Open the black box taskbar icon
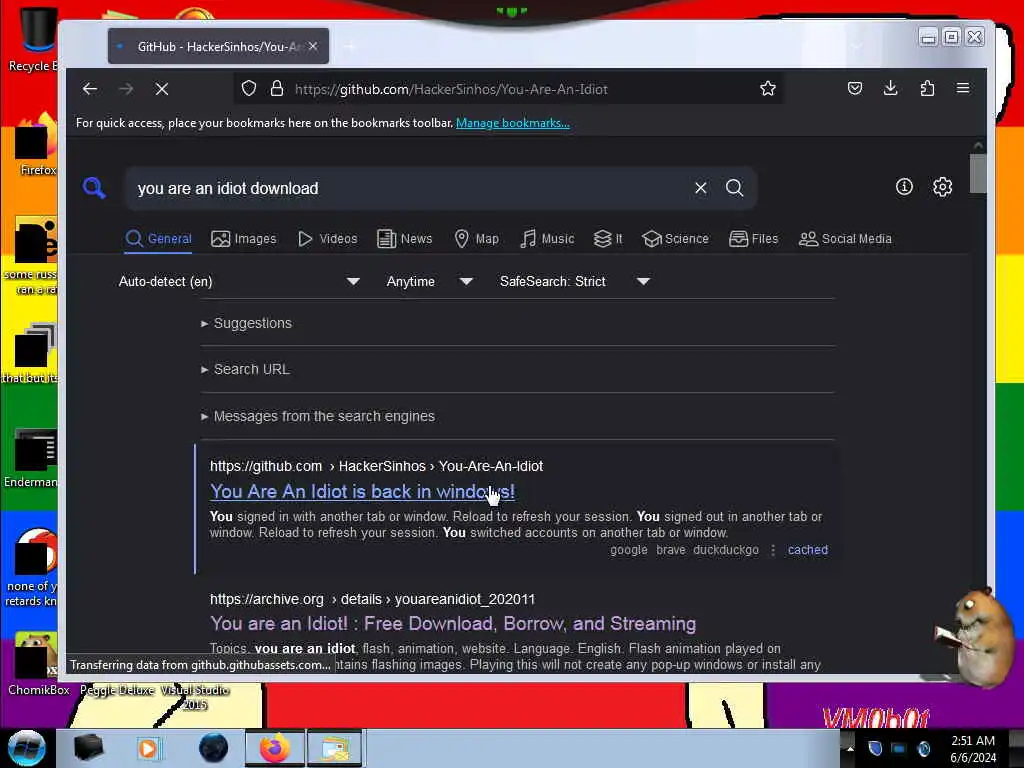This screenshot has width=1024, height=768. (88, 748)
